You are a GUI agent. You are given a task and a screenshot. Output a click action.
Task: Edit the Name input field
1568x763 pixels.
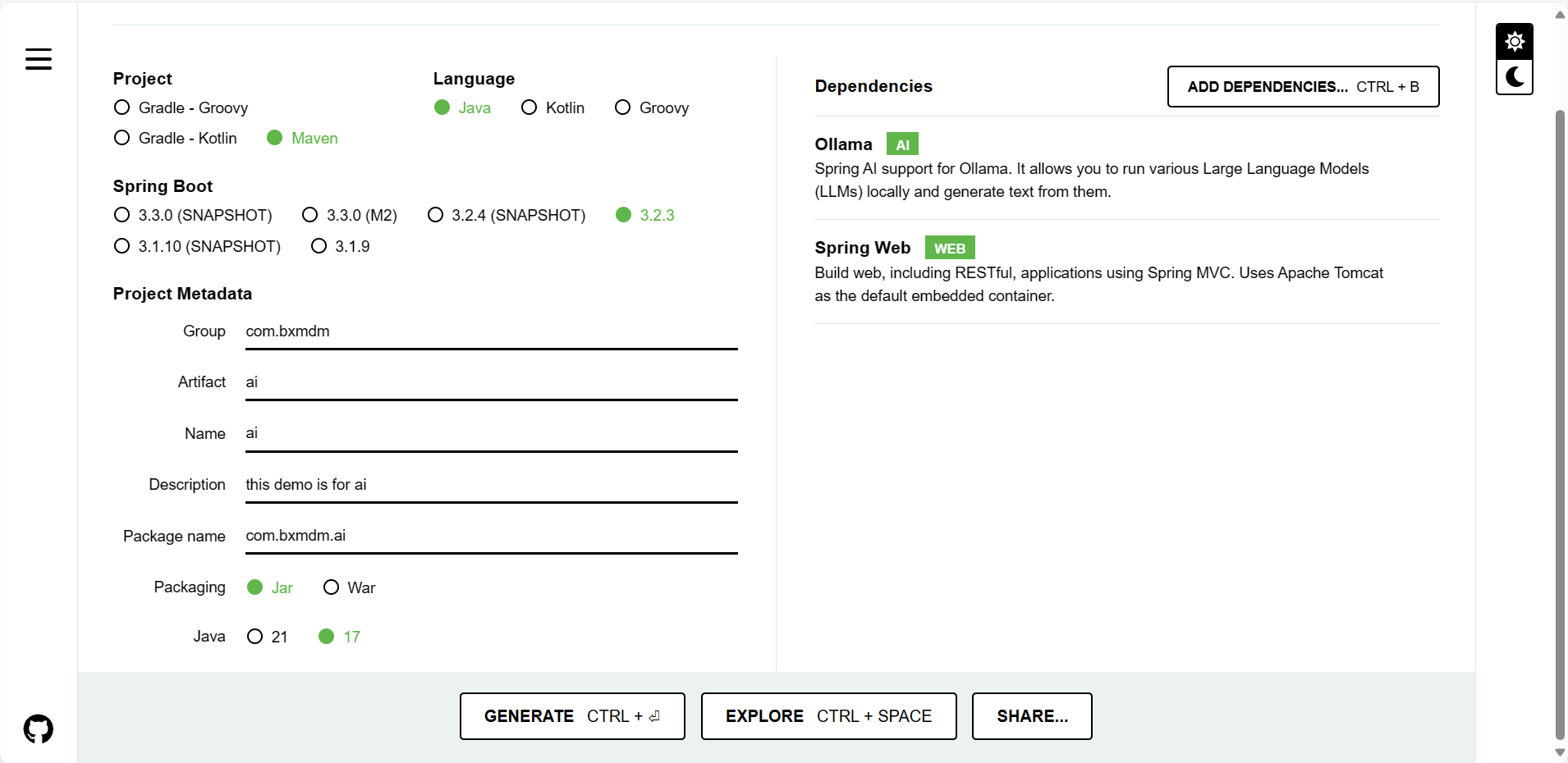(x=492, y=433)
